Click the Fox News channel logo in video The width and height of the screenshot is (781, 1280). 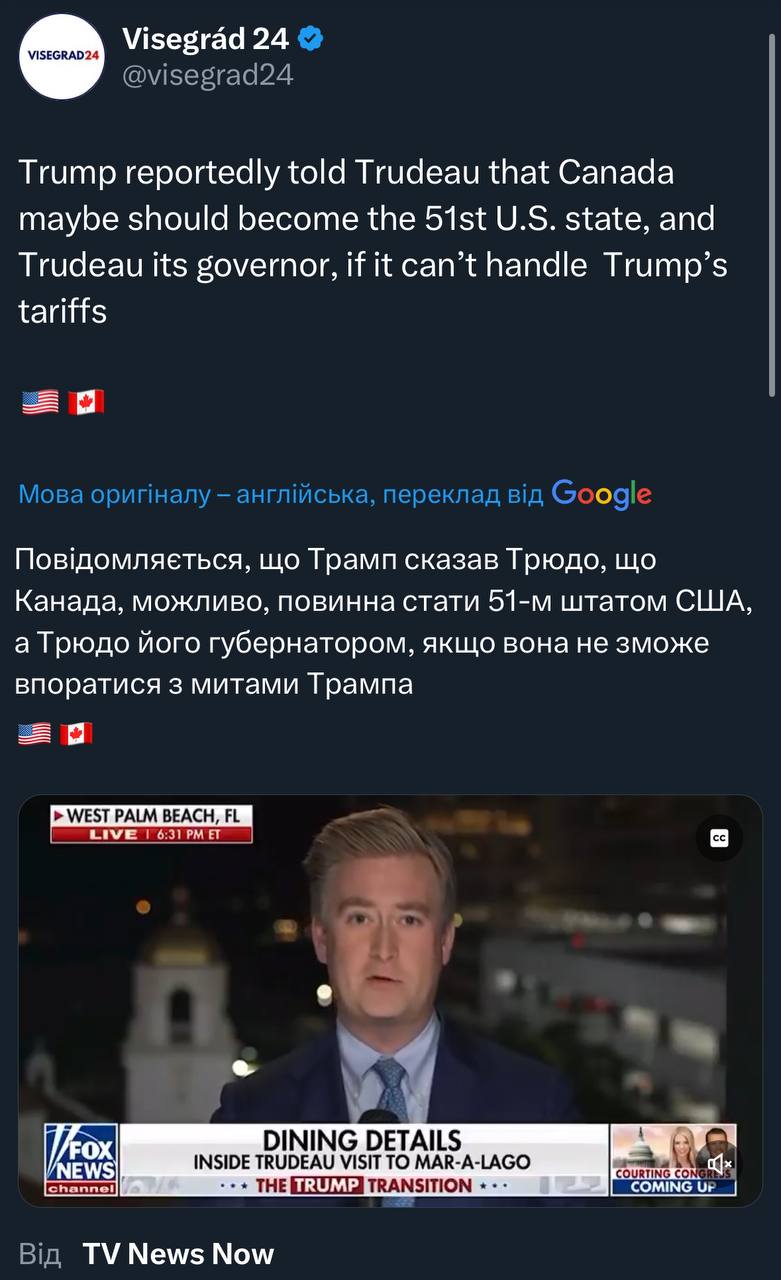81,1159
